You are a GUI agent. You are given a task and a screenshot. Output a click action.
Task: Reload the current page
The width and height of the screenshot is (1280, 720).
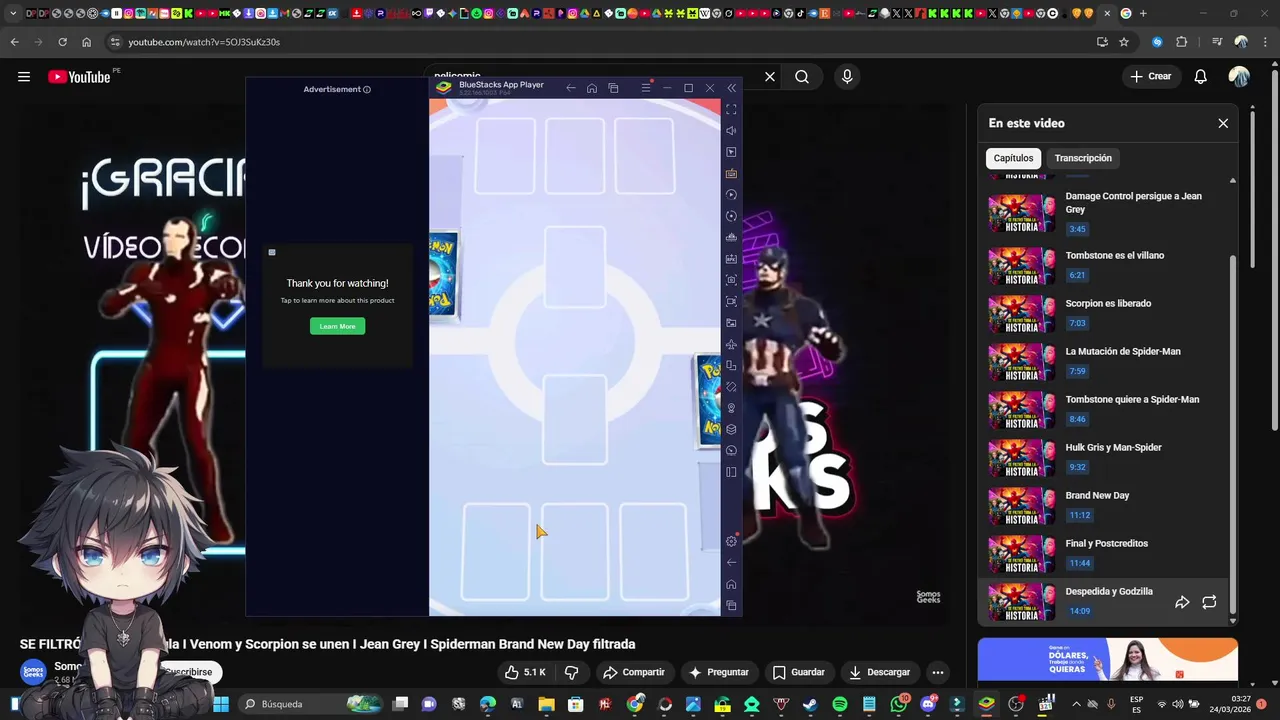pyautogui.click(x=62, y=42)
